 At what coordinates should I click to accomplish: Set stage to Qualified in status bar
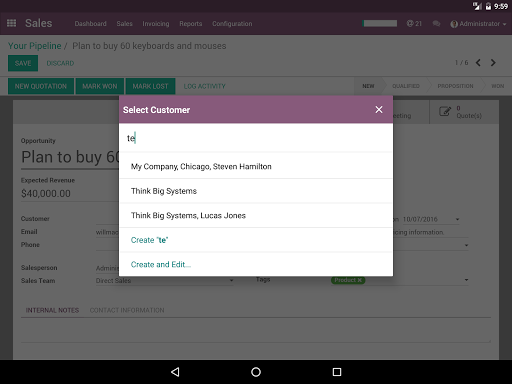(406, 86)
